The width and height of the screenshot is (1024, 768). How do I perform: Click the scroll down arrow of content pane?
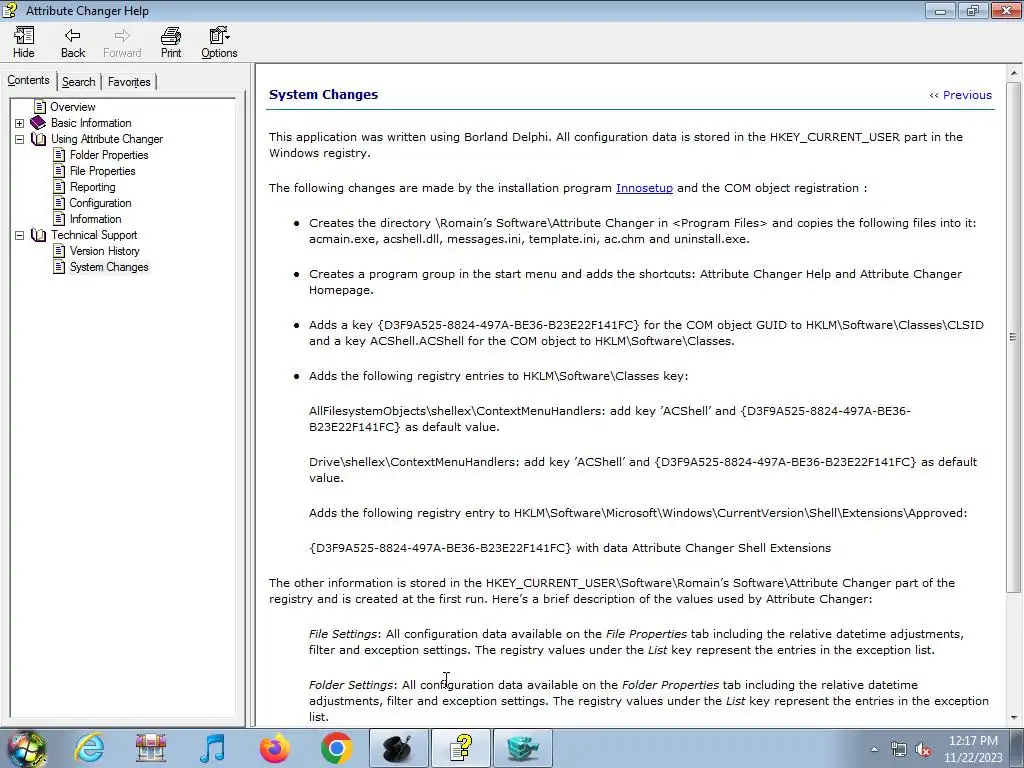1013,717
